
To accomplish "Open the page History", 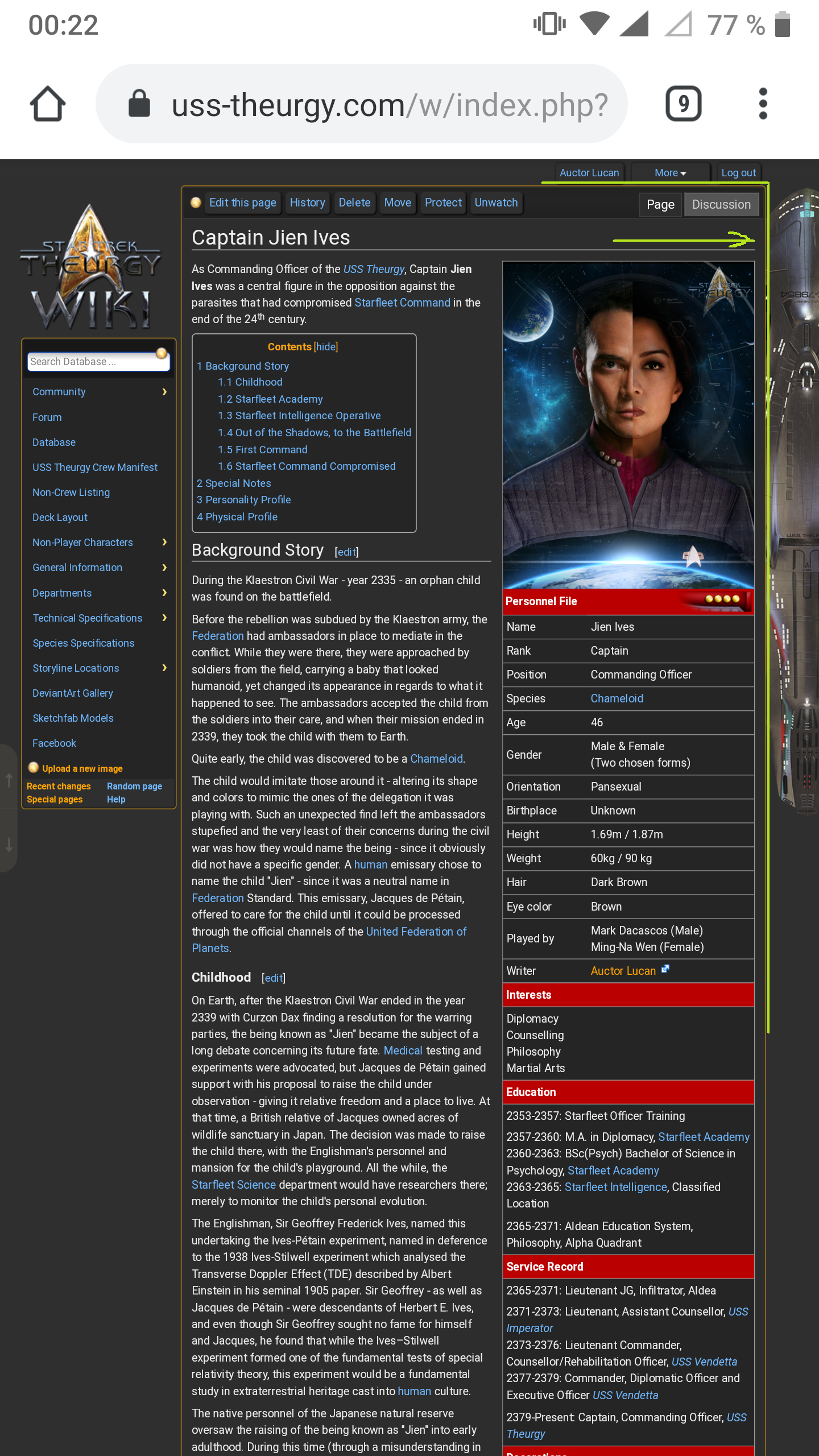I will tap(307, 202).
